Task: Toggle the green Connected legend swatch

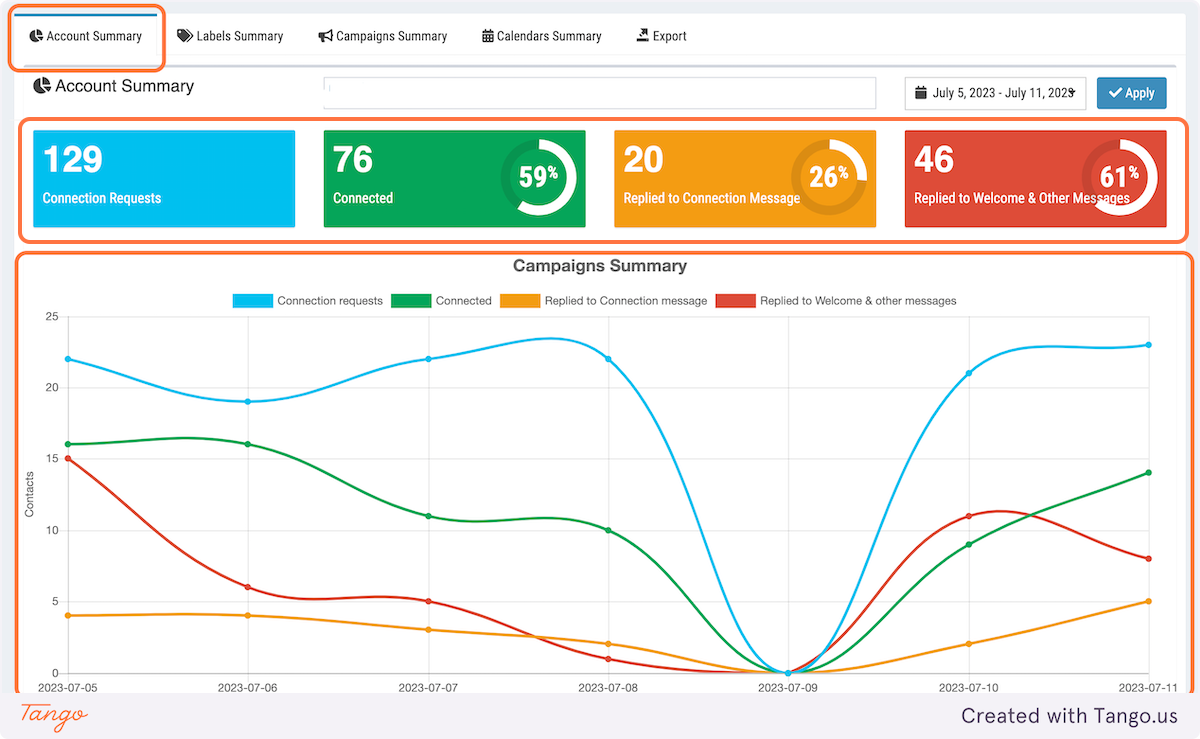Action: 410,300
